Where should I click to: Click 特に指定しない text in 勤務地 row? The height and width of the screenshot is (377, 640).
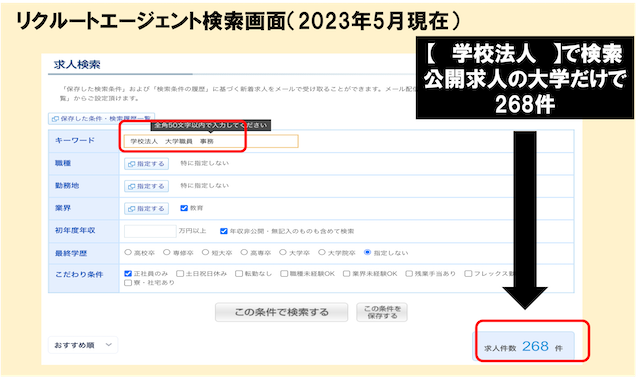(x=205, y=186)
